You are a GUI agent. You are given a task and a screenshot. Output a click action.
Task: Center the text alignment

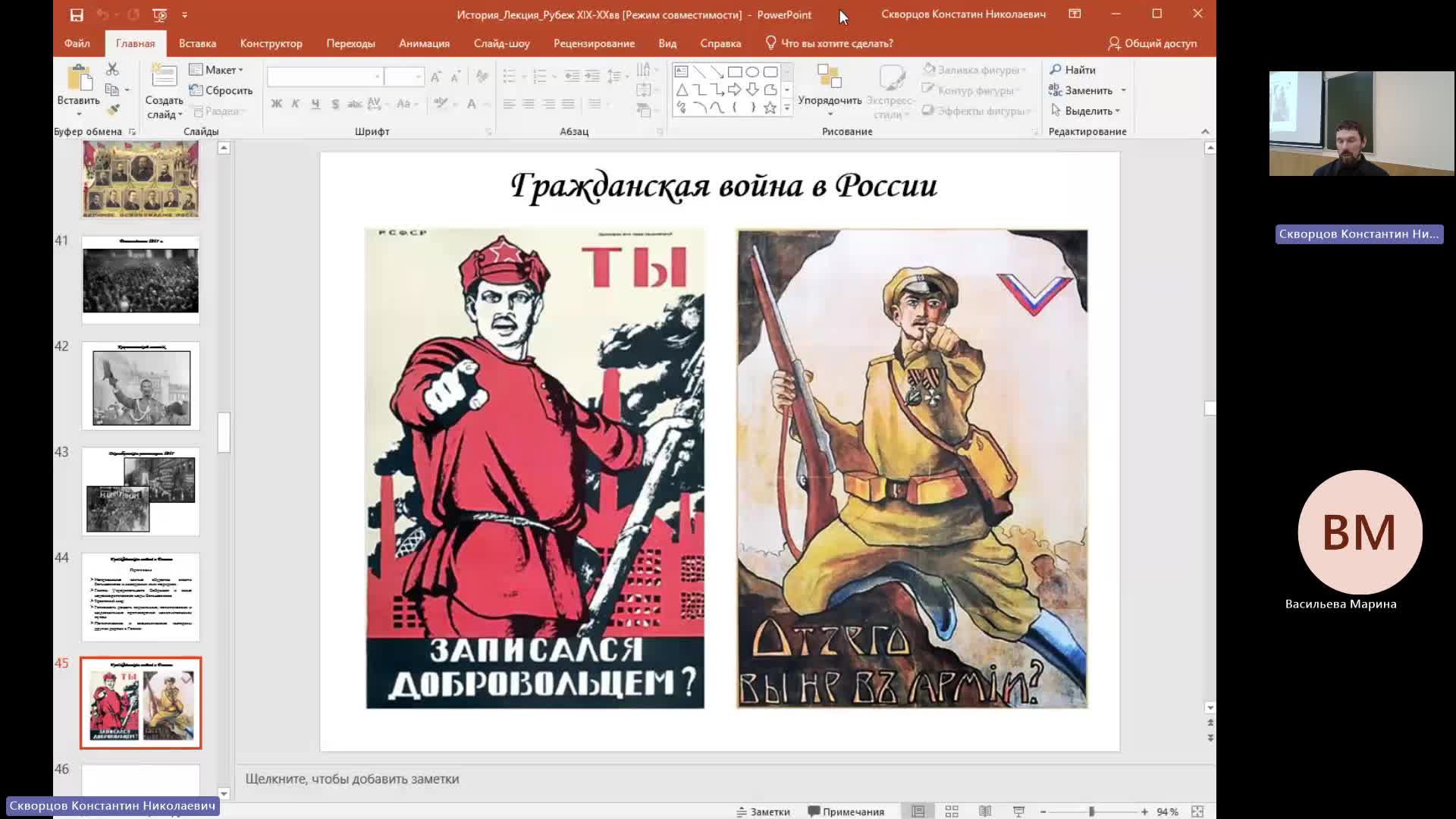529,104
